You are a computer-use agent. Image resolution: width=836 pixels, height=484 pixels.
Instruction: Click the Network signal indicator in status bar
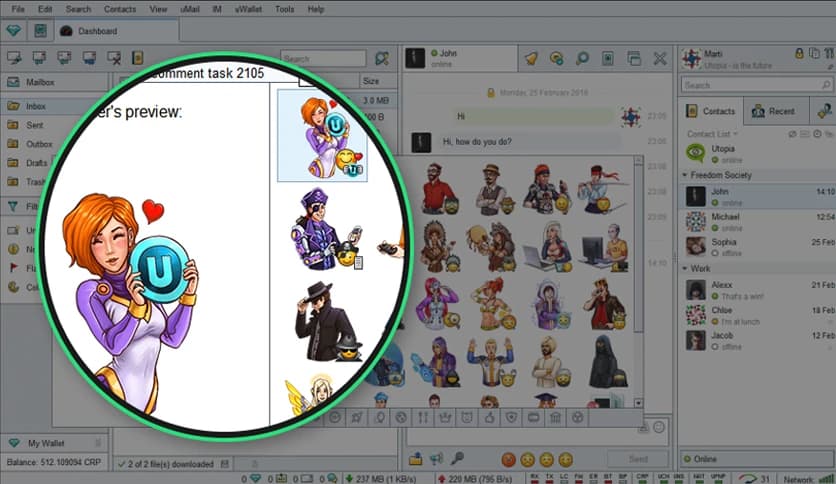pos(807,479)
